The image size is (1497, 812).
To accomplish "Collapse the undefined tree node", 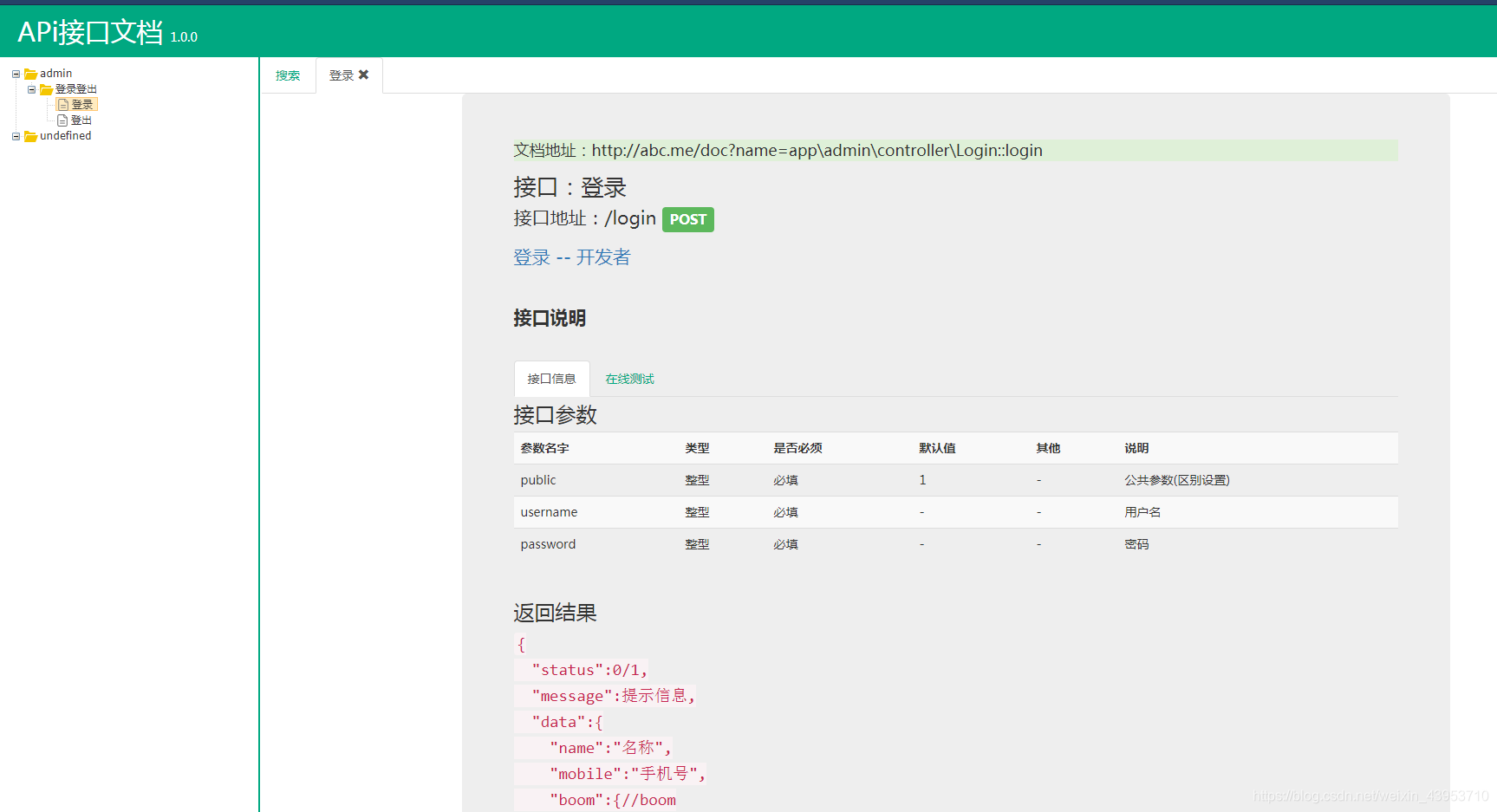I will (x=16, y=136).
